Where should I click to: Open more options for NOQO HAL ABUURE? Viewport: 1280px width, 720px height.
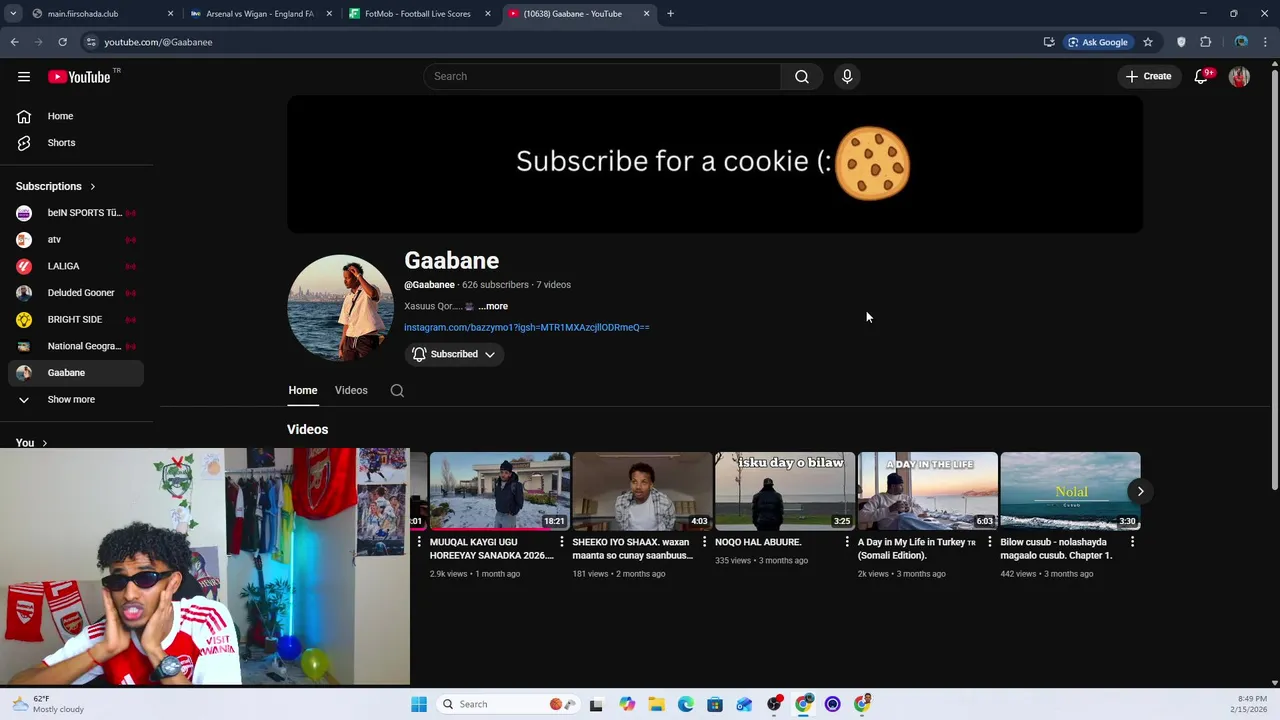pyautogui.click(x=847, y=542)
